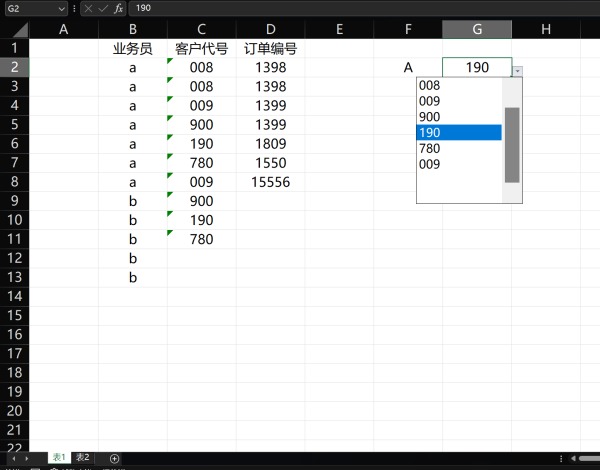The width and height of the screenshot is (600, 470).
Task: Select 900 from the dropdown list
Action: point(458,117)
